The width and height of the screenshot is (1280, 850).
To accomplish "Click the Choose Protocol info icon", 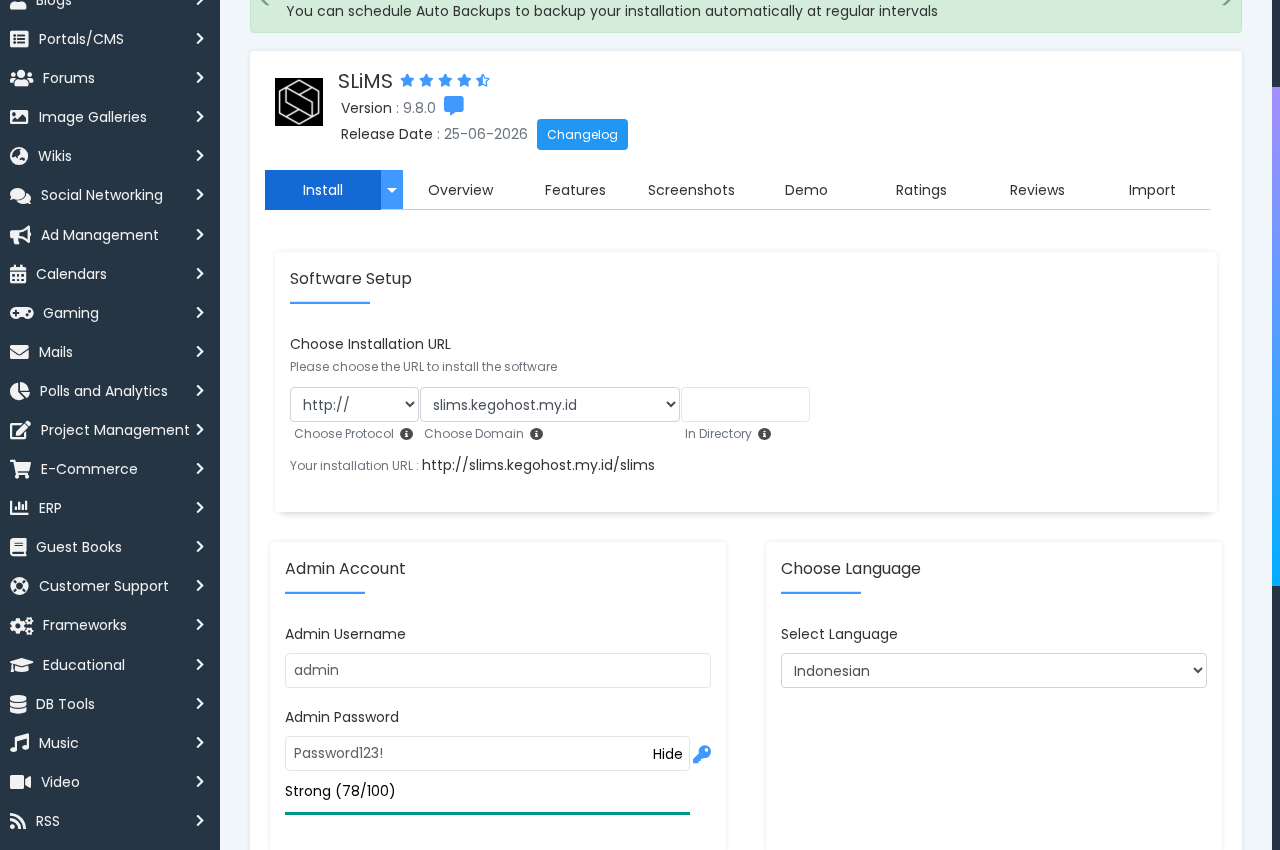I will click(406, 434).
